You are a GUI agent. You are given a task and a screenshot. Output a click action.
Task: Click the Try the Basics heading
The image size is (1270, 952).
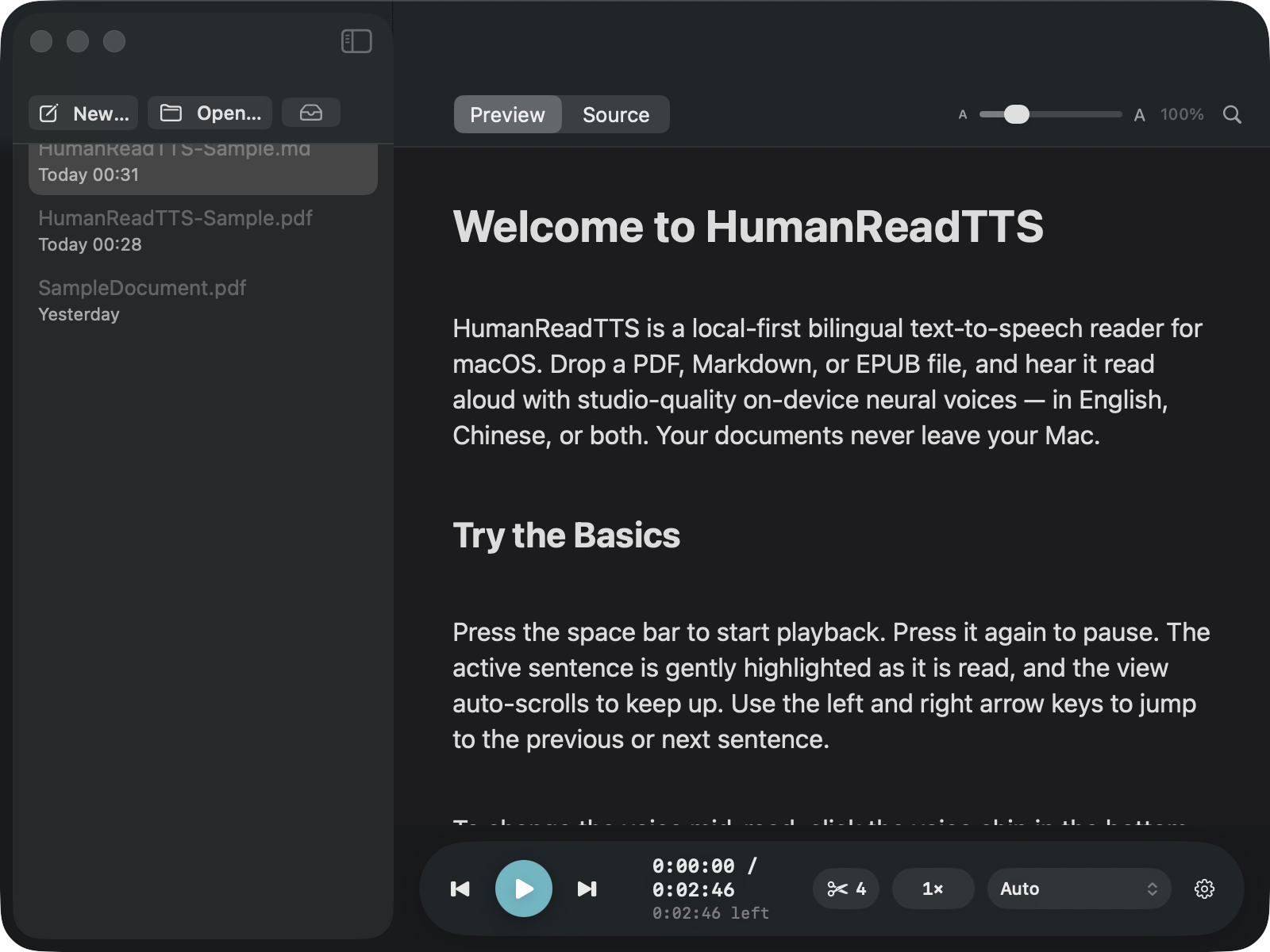[566, 535]
